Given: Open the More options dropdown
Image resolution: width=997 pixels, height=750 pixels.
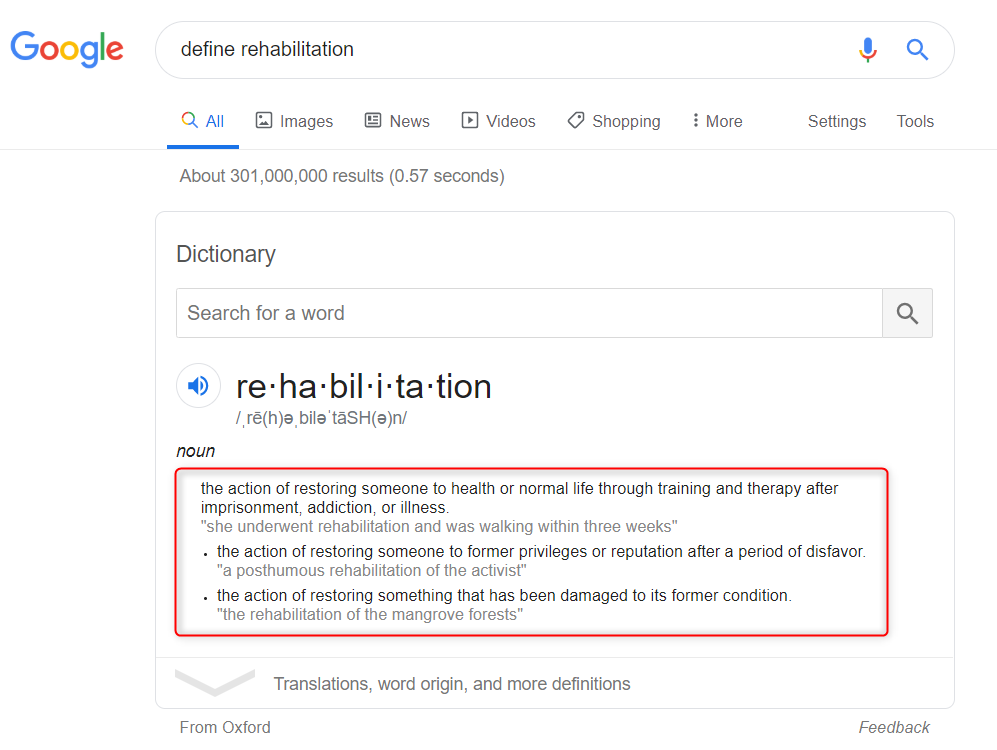Looking at the screenshot, I should 717,121.
